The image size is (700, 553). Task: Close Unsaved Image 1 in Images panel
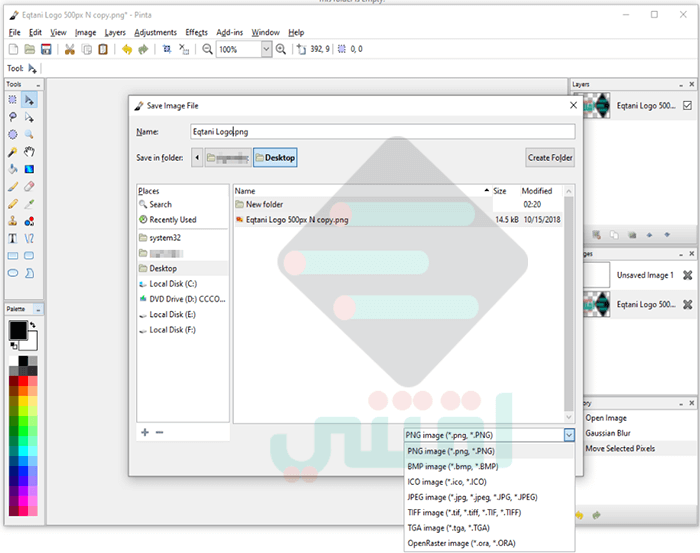(x=688, y=275)
